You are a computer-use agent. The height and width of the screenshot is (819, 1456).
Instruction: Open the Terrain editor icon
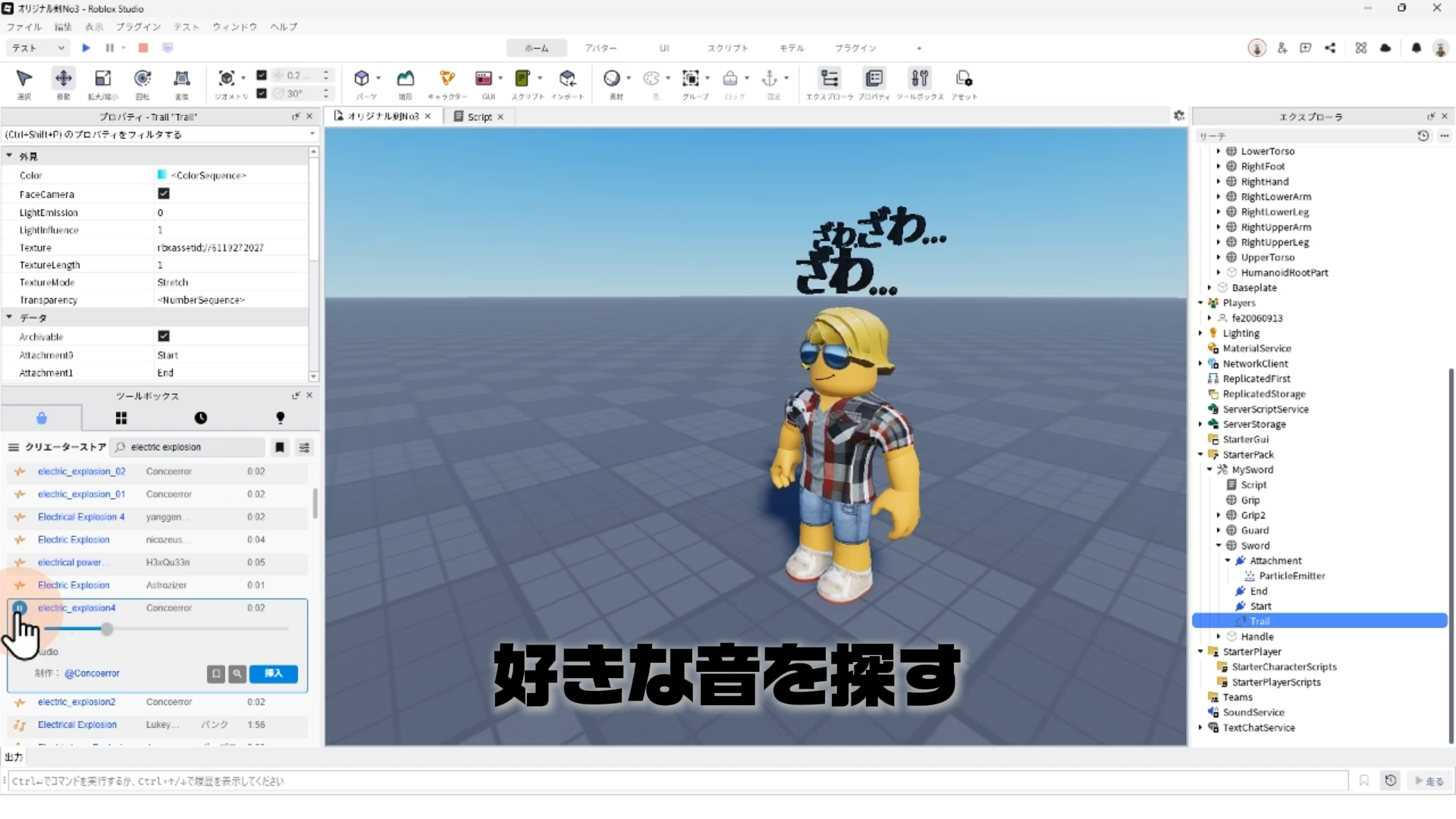406,79
